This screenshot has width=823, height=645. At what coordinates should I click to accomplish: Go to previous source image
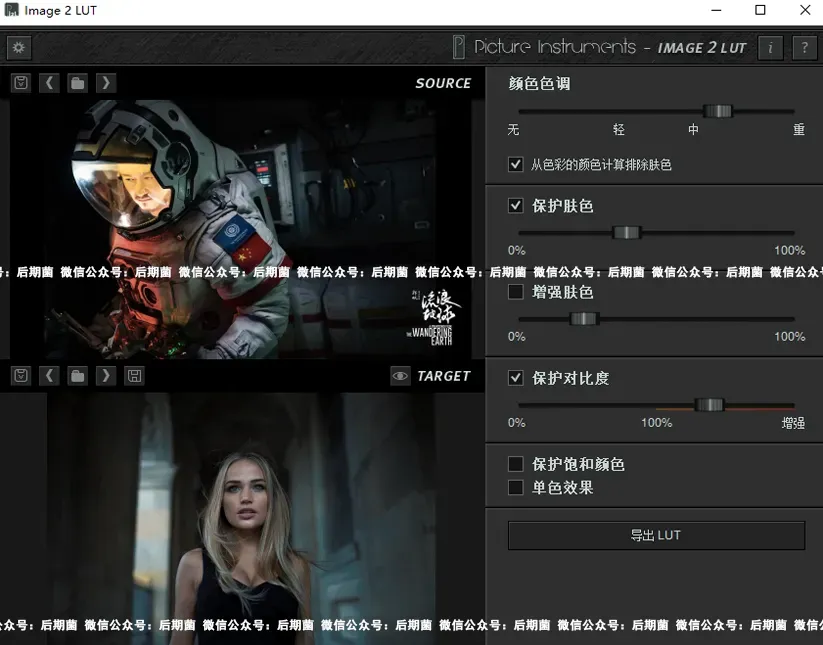pyautogui.click(x=49, y=83)
